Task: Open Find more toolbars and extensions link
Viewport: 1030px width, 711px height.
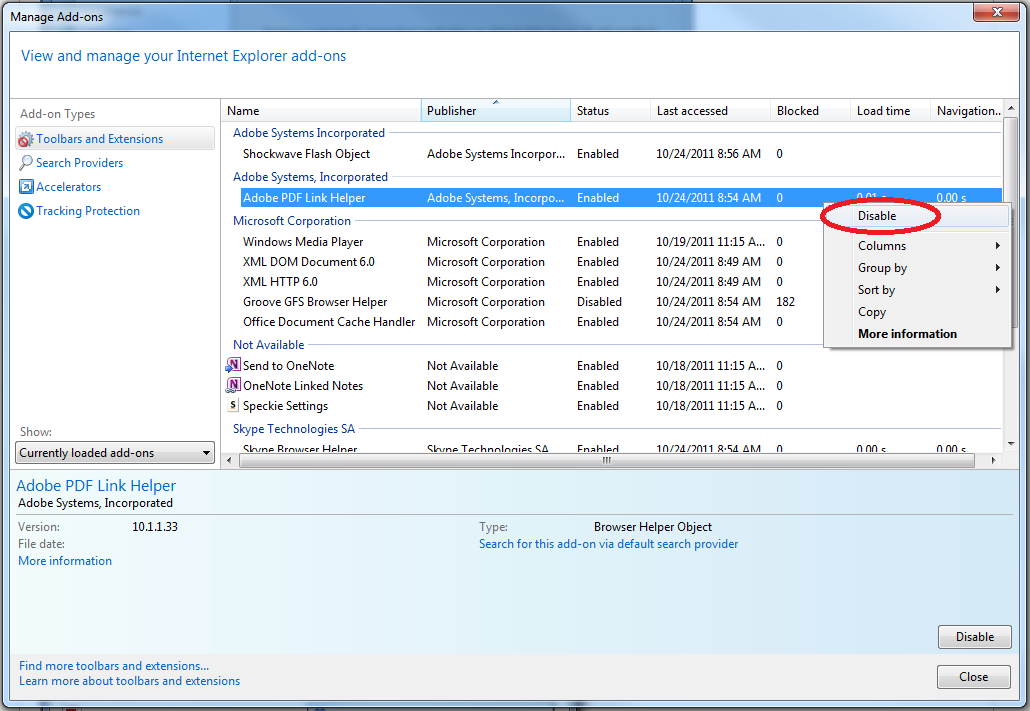Action: point(114,666)
